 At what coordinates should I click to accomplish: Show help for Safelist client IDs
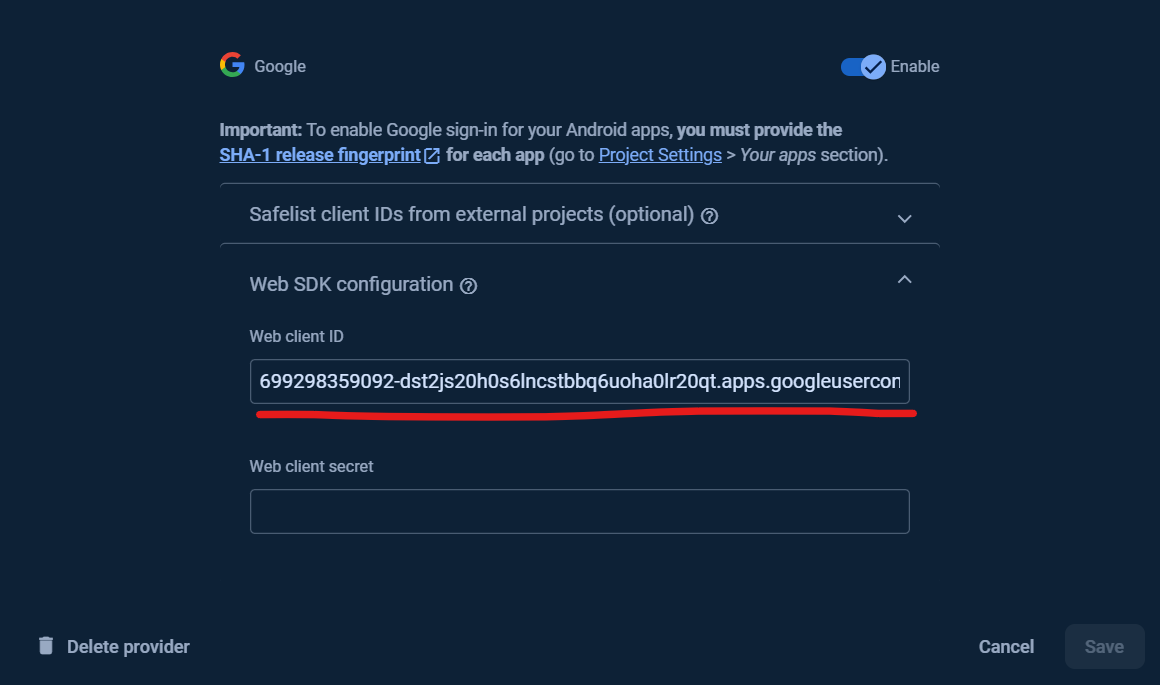click(710, 216)
